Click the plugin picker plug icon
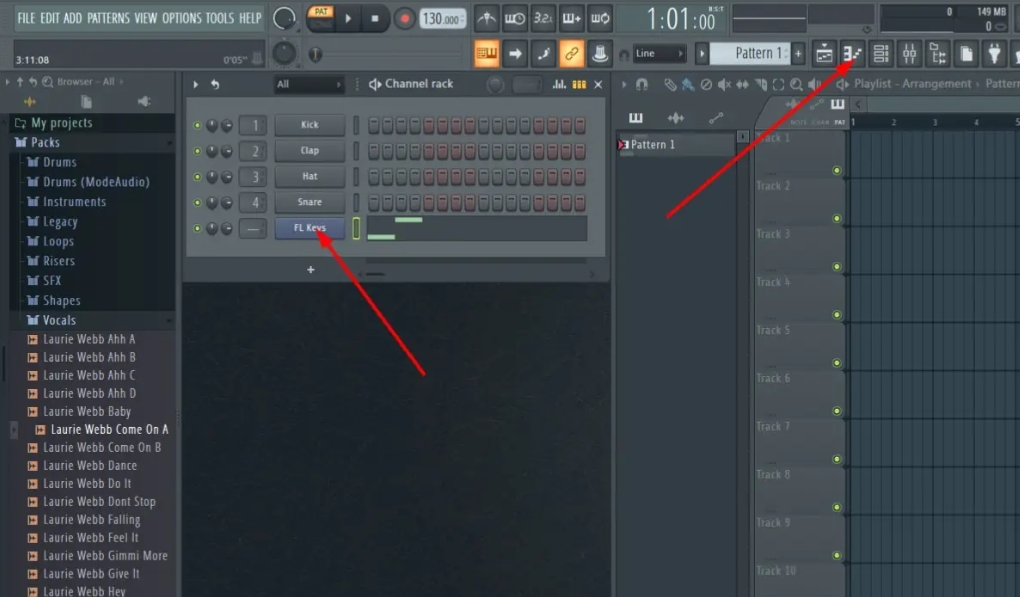This screenshot has height=597, width=1020. (x=993, y=53)
